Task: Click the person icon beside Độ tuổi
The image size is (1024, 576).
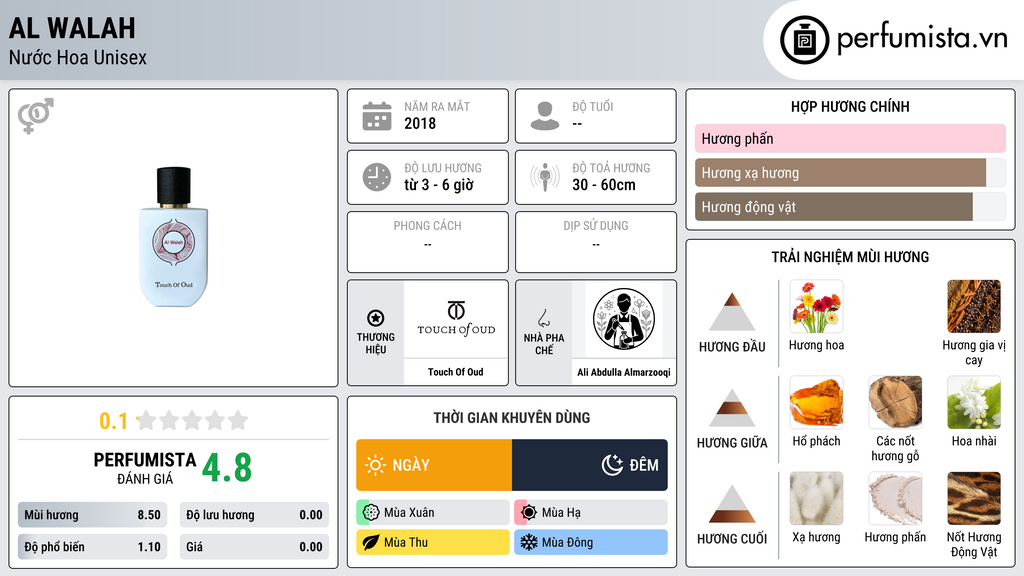Action: [545, 116]
